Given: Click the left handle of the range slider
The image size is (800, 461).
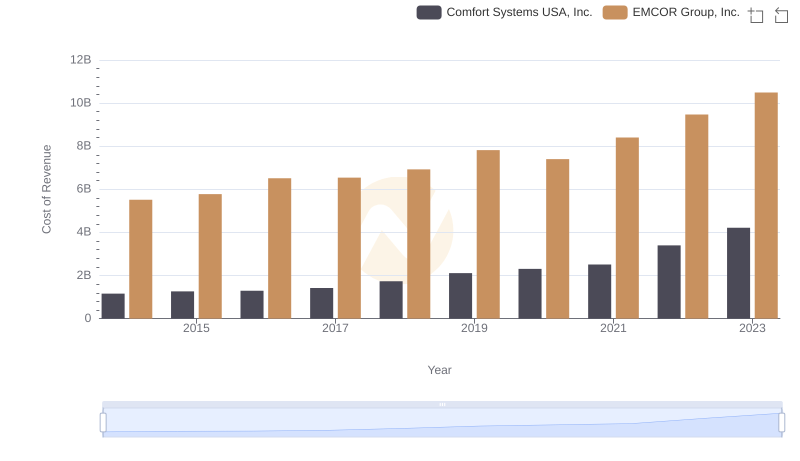Looking at the screenshot, I should pos(103,423).
